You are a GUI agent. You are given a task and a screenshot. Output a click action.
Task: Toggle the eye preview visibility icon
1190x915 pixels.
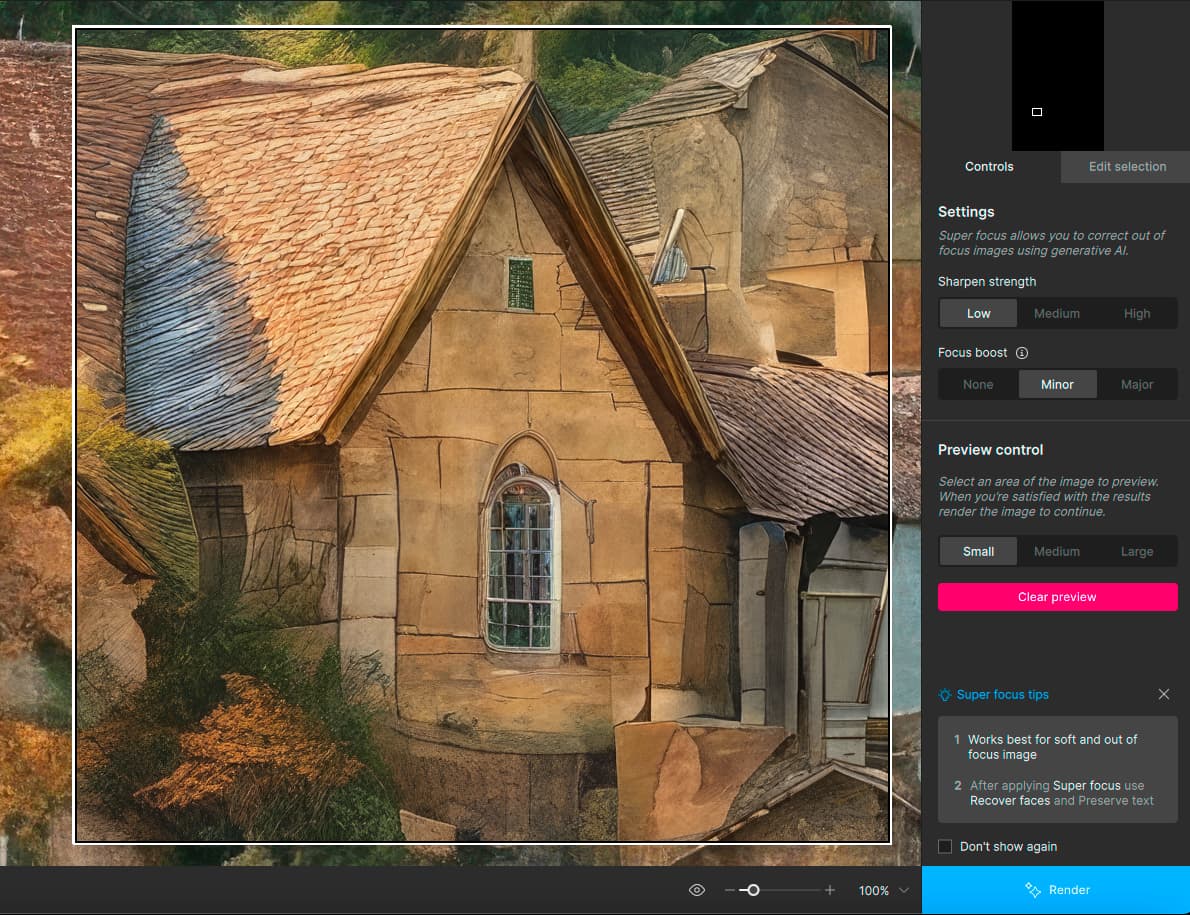(697, 890)
